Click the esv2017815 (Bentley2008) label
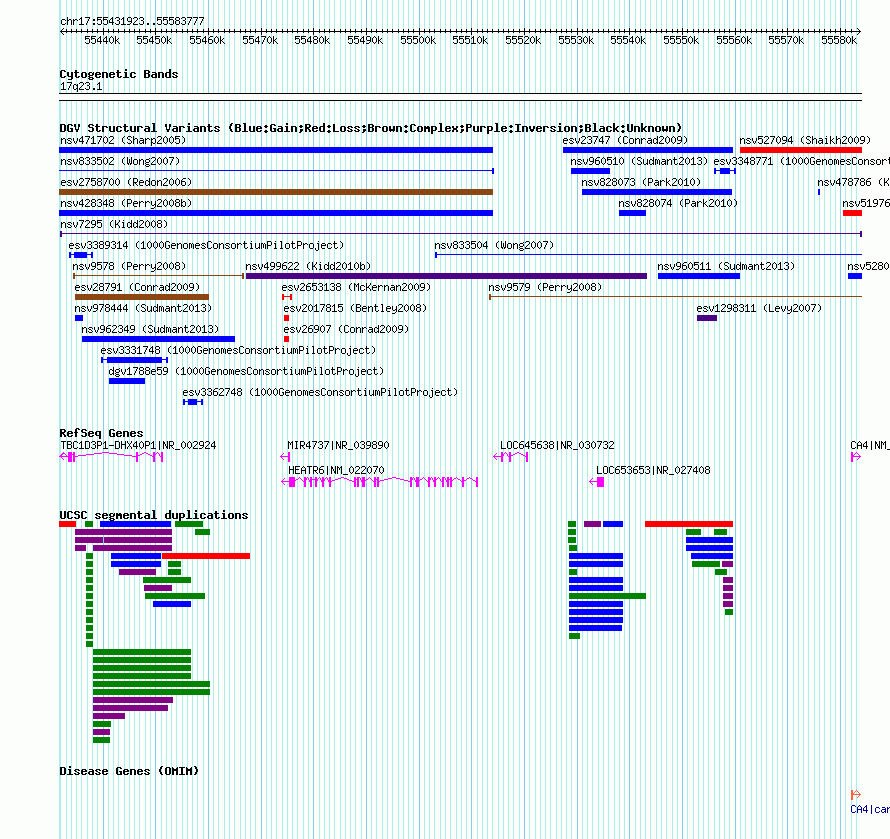 [x=355, y=308]
